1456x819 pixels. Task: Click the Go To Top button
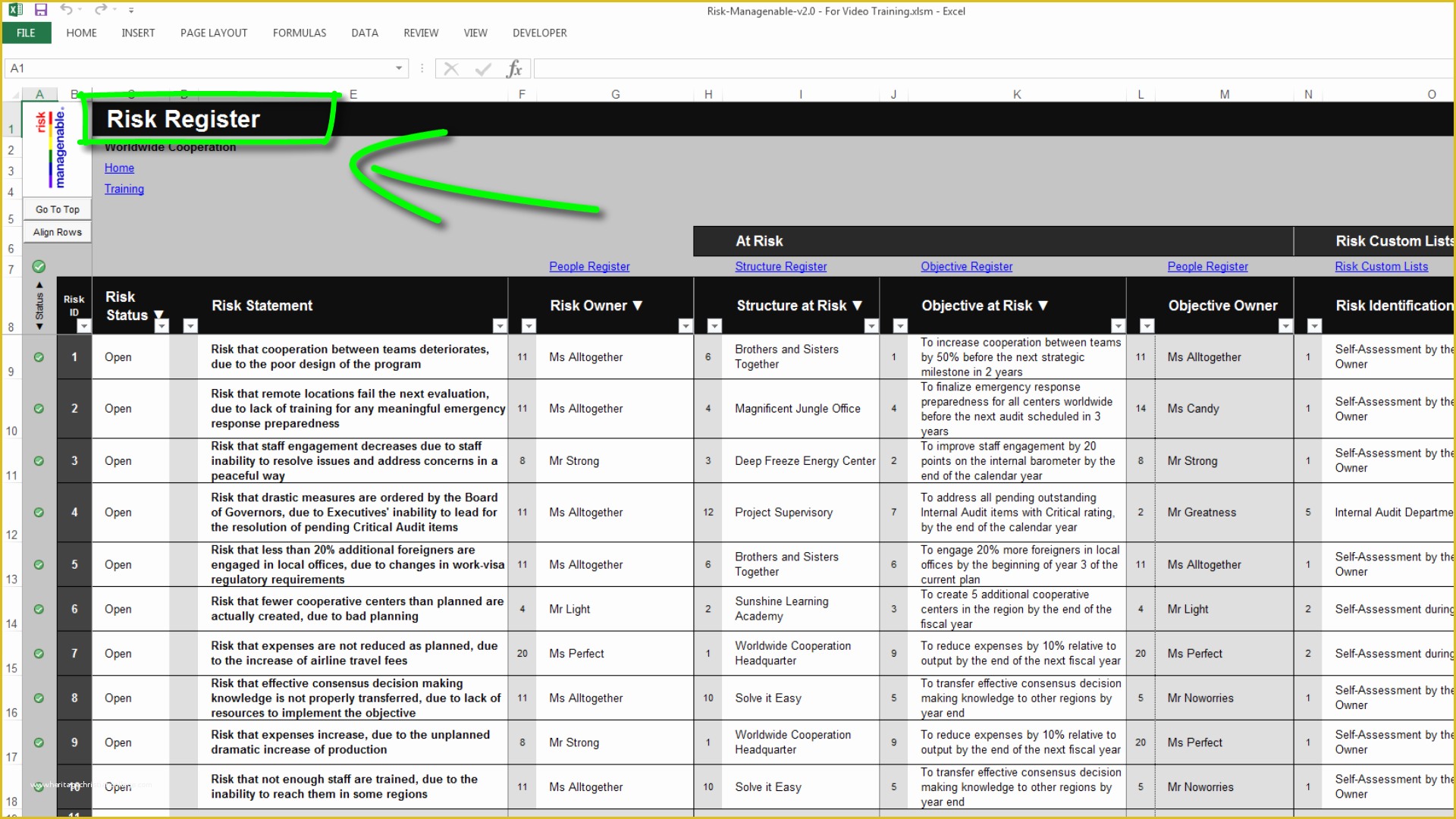pos(57,209)
